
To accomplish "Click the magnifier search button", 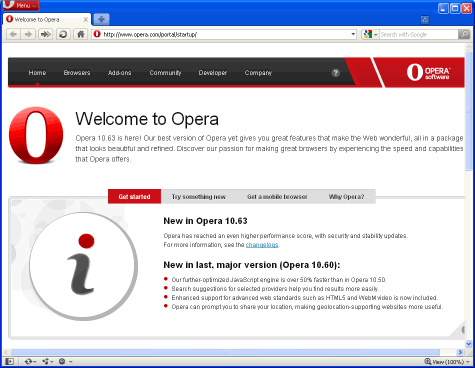I will pyautogui.click(x=464, y=34).
